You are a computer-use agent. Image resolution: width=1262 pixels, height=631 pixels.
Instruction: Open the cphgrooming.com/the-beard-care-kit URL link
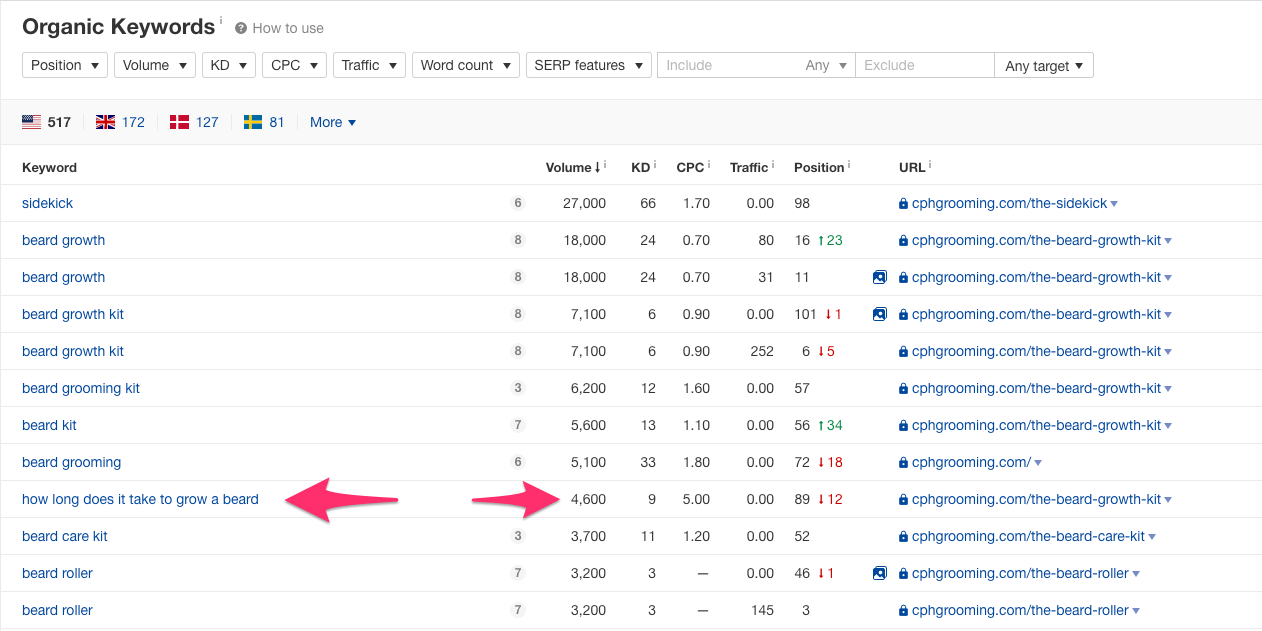(x=1028, y=536)
